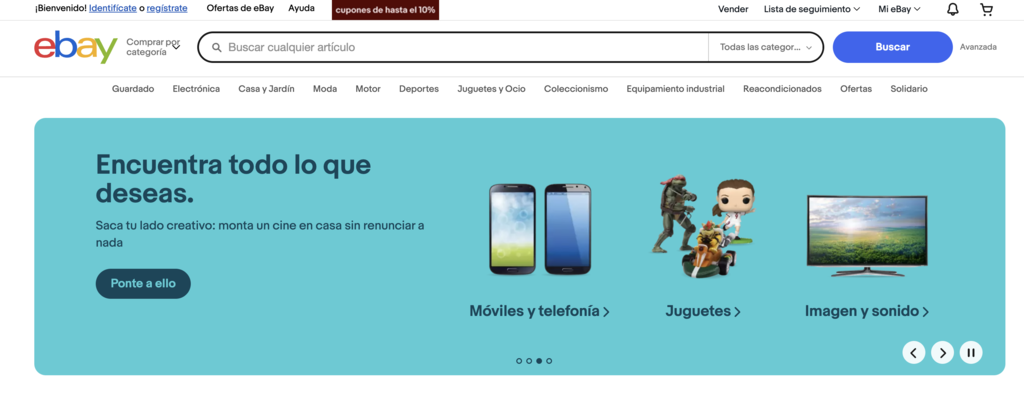Open Juguetes category link

coord(703,311)
